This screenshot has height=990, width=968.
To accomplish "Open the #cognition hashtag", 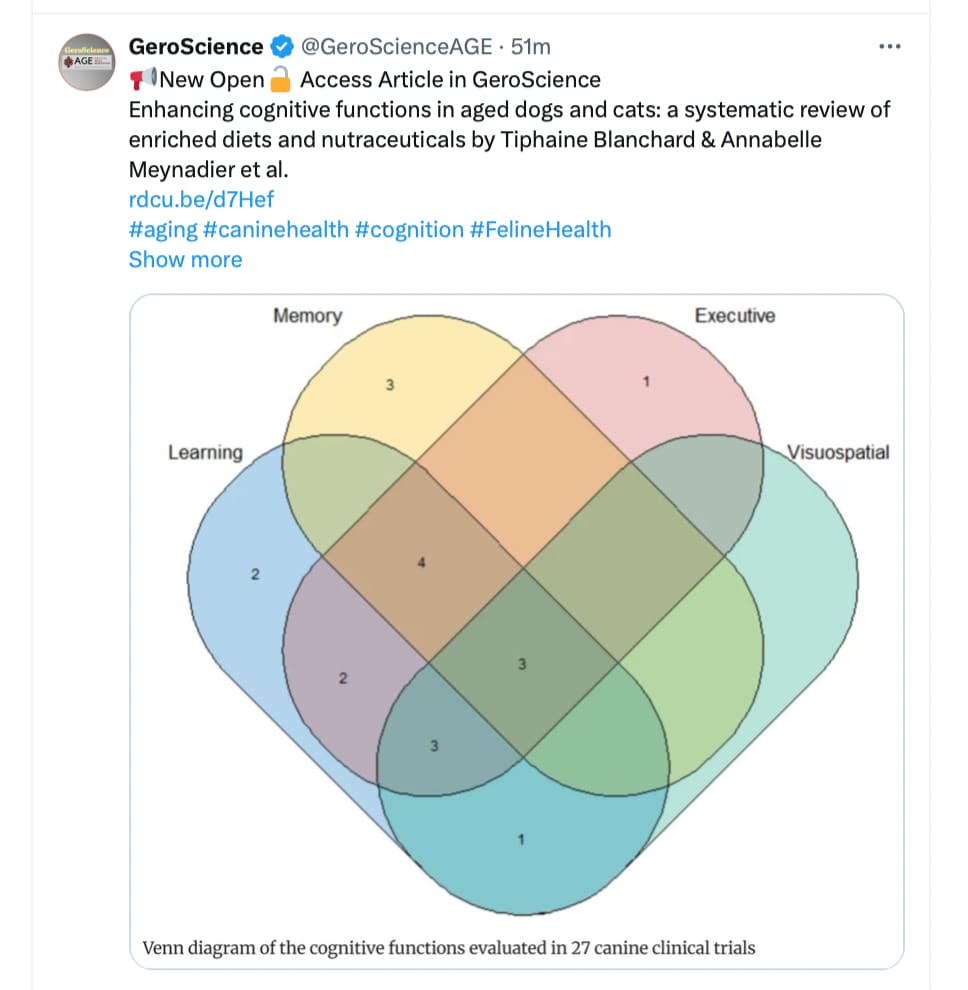I will (409, 230).
